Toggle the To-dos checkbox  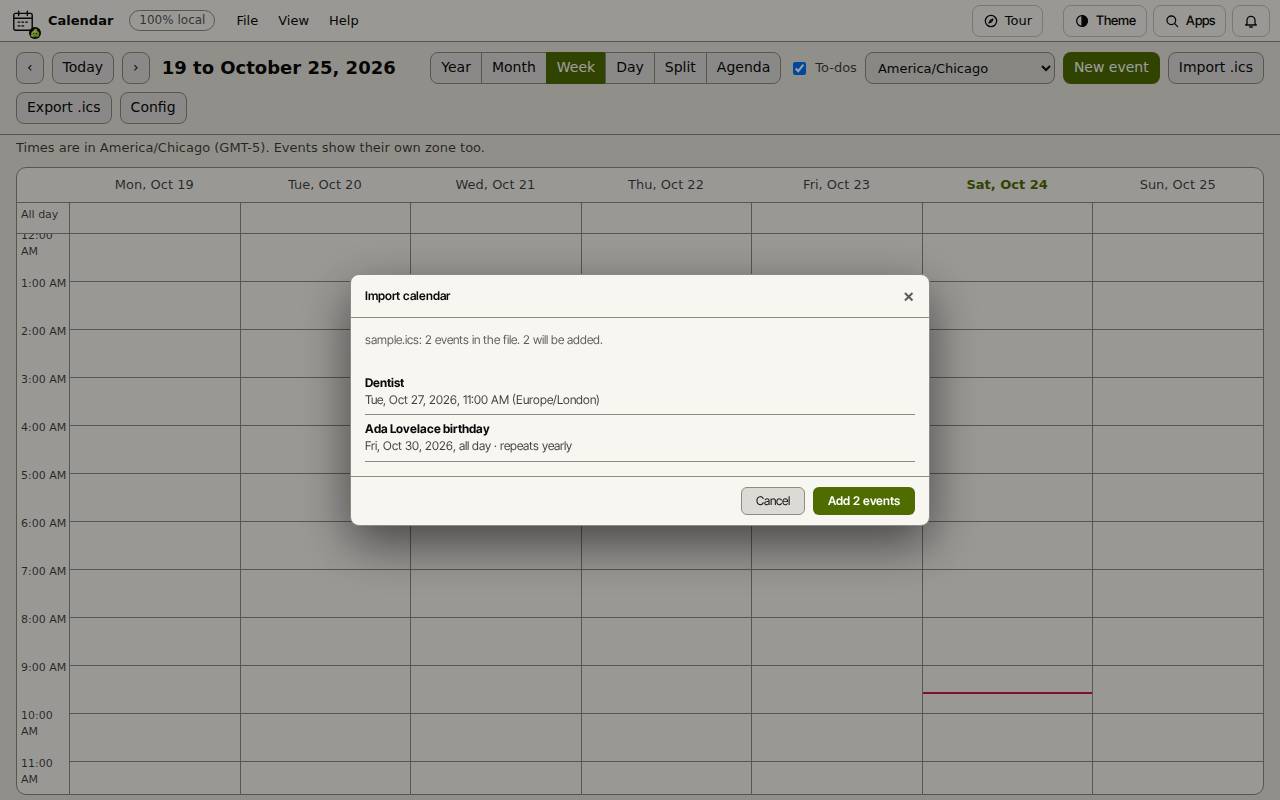click(800, 68)
